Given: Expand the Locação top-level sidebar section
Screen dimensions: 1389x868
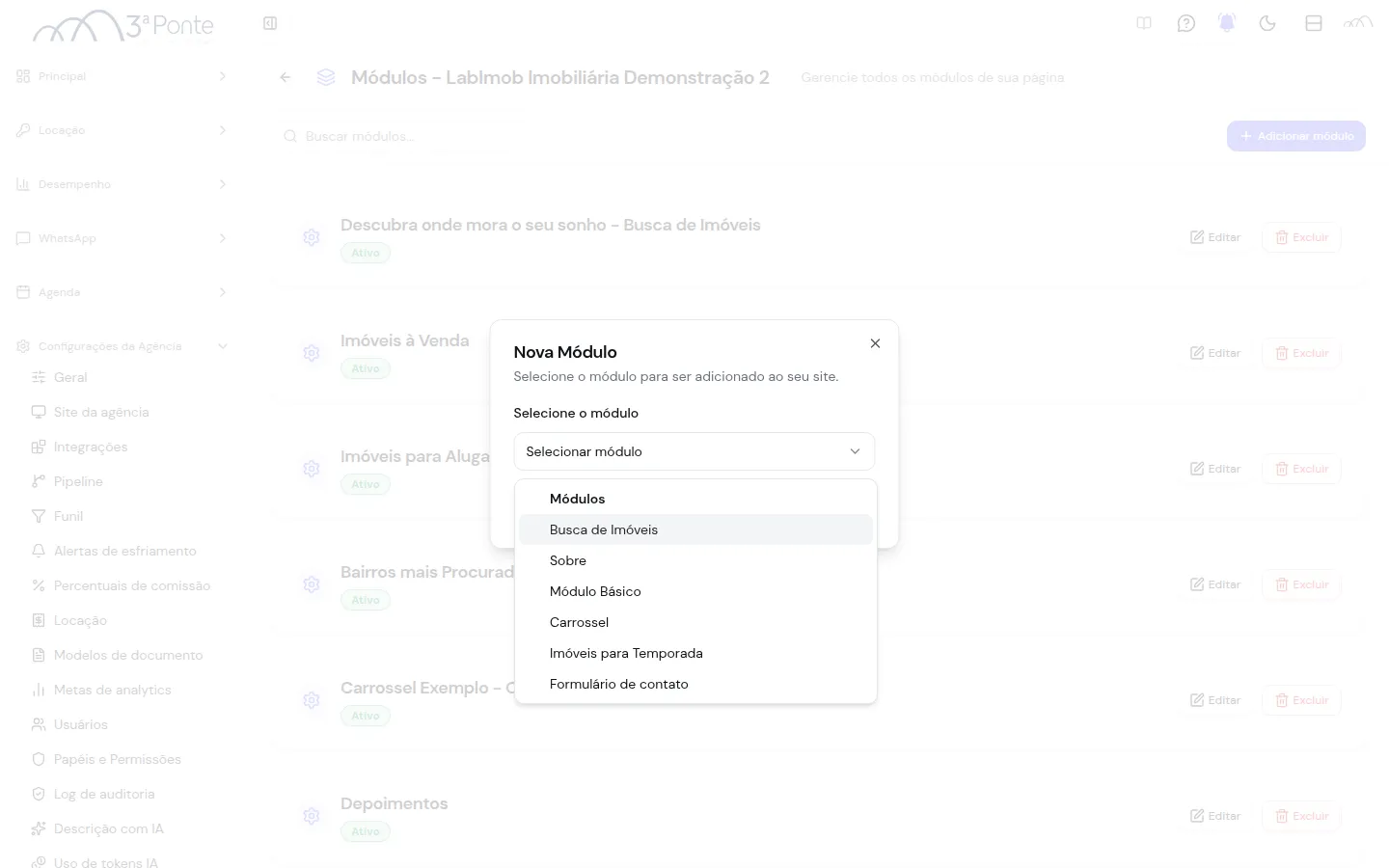Looking at the screenshot, I should pos(122,130).
